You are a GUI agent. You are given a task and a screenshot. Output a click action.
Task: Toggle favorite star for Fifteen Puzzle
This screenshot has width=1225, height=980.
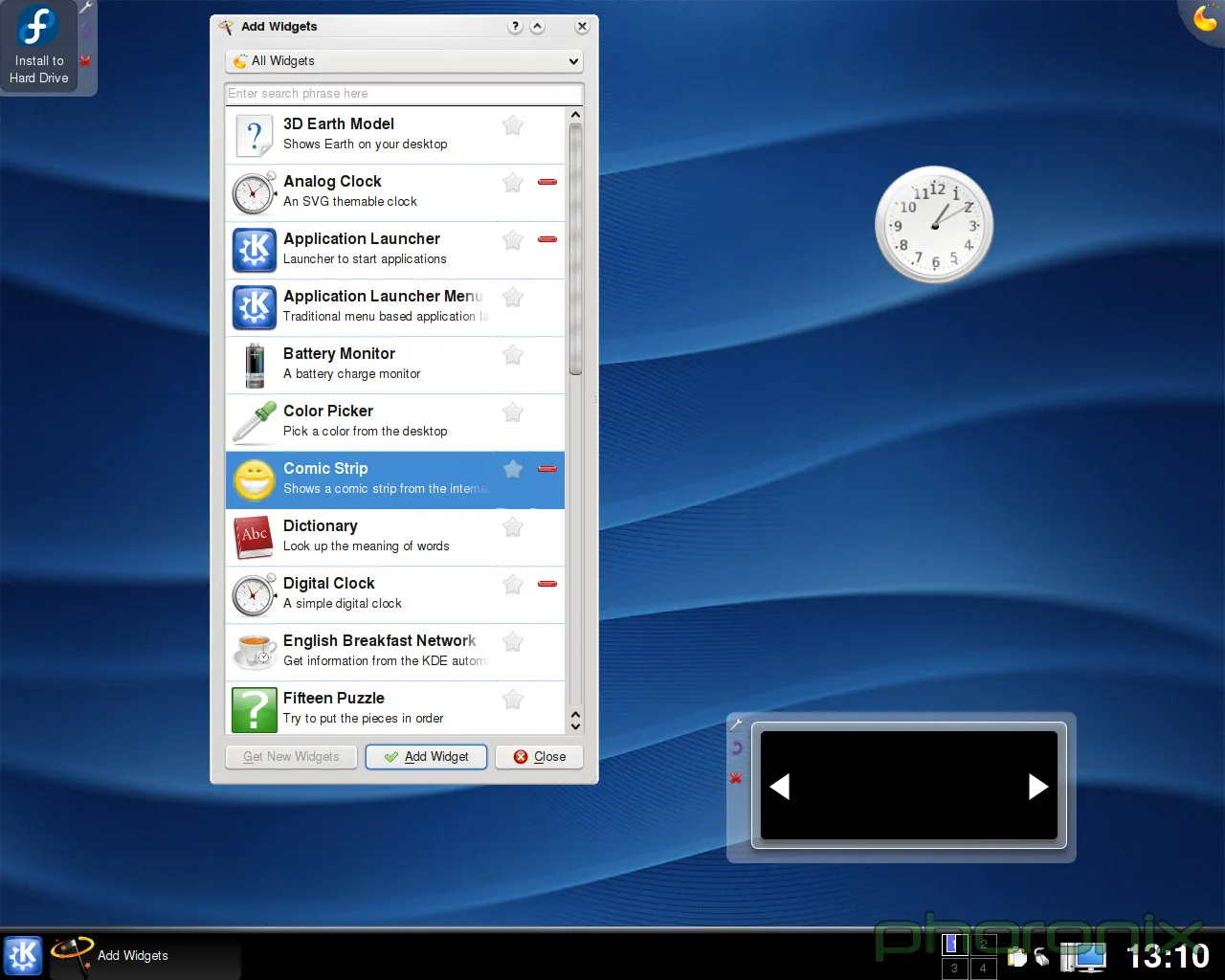(513, 699)
